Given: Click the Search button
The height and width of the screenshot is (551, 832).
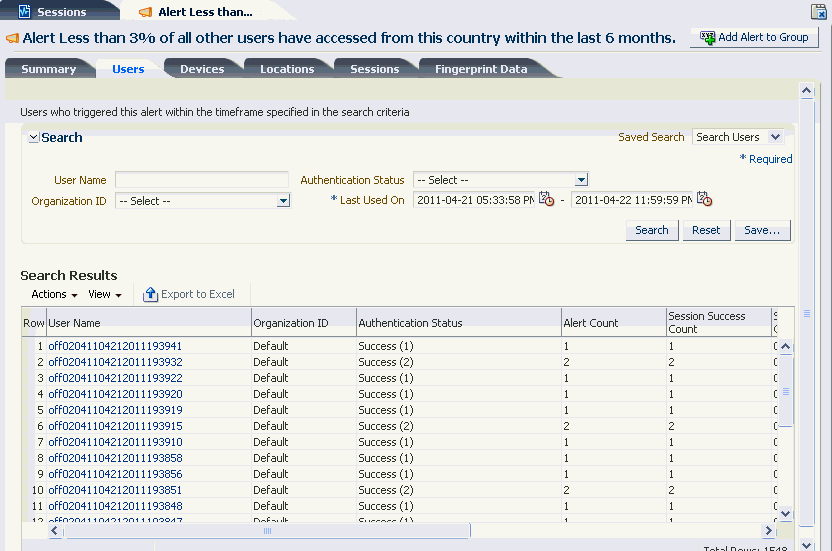Looking at the screenshot, I should point(652,230).
